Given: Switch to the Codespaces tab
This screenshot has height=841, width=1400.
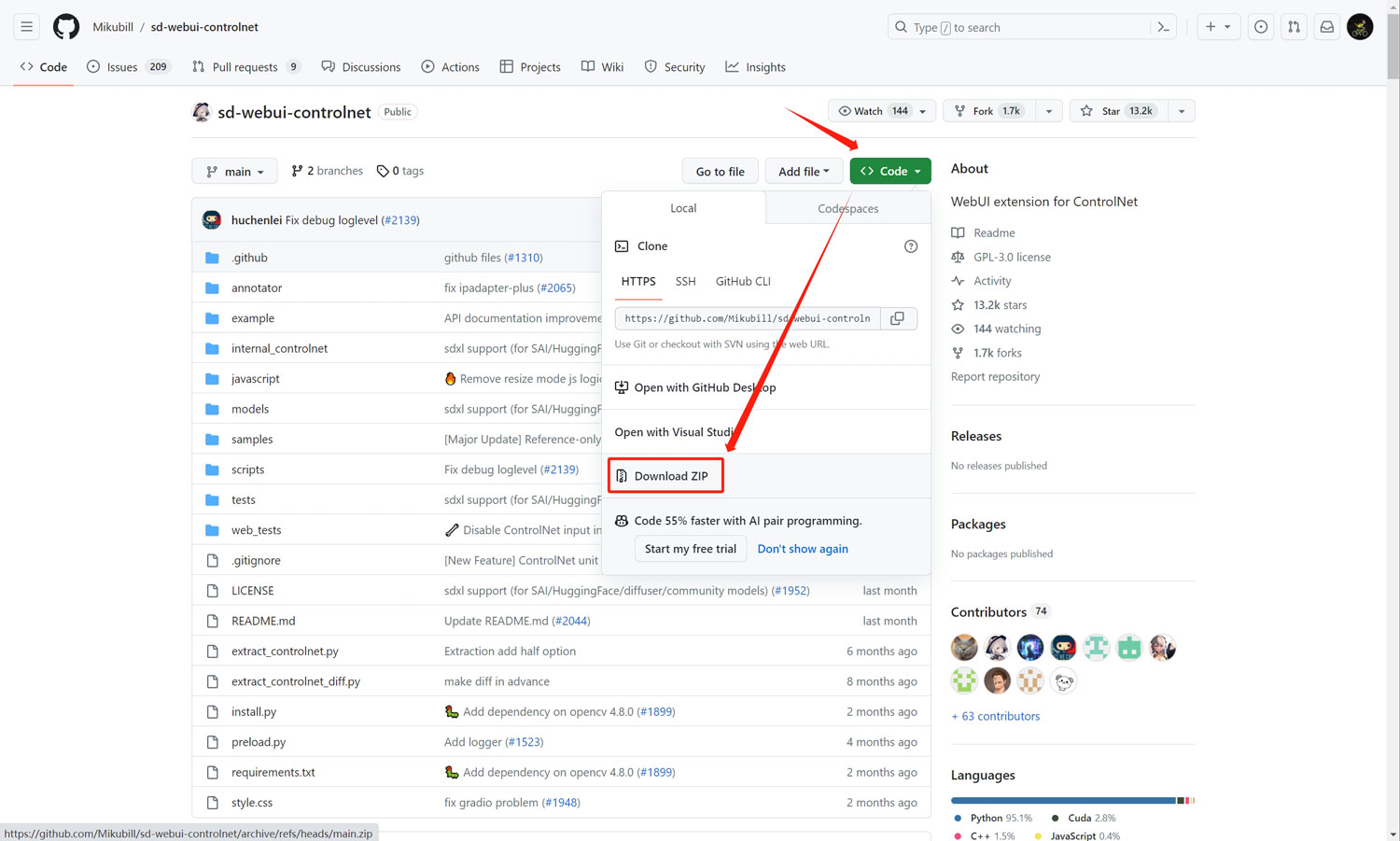Looking at the screenshot, I should click(848, 209).
